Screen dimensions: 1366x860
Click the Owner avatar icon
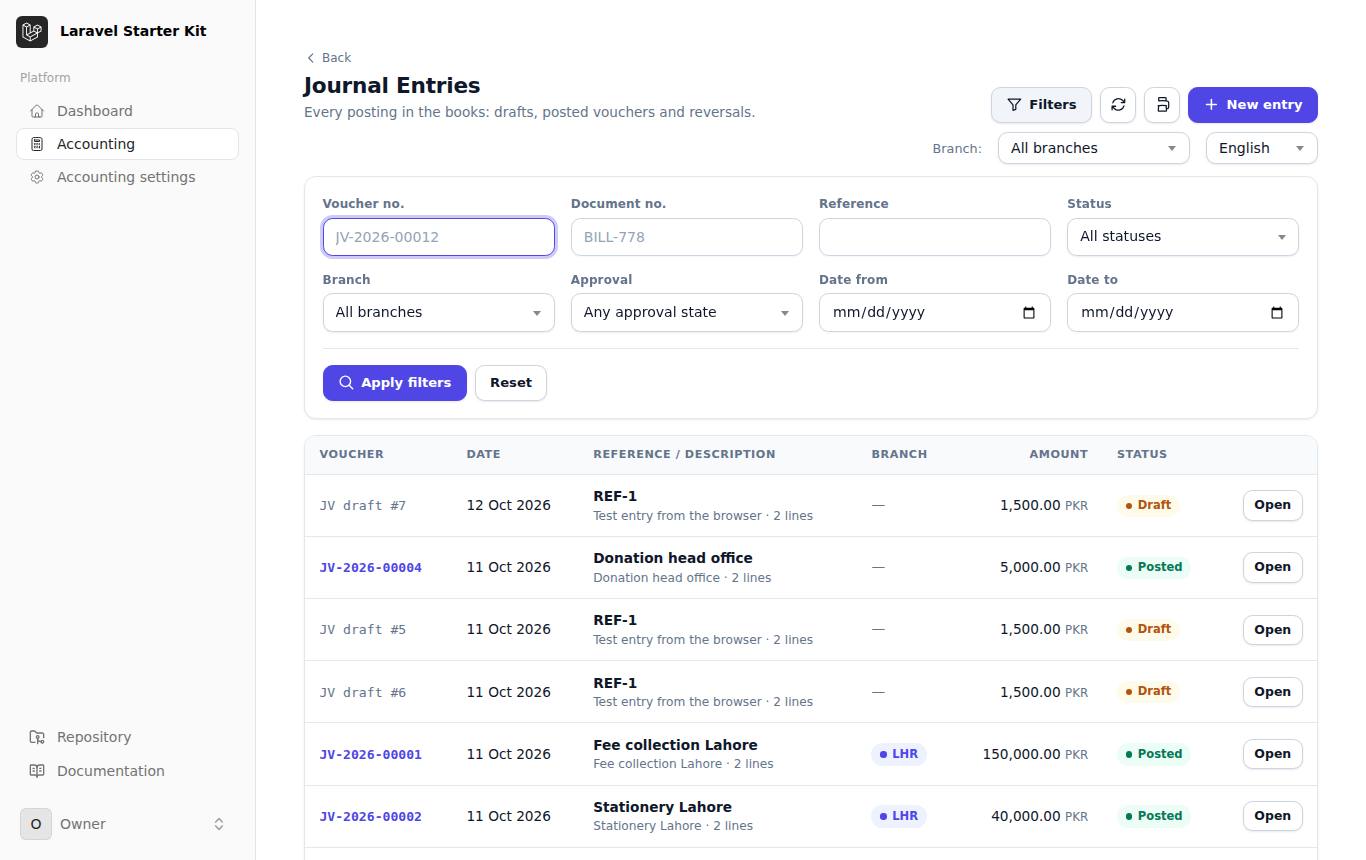(36, 824)
